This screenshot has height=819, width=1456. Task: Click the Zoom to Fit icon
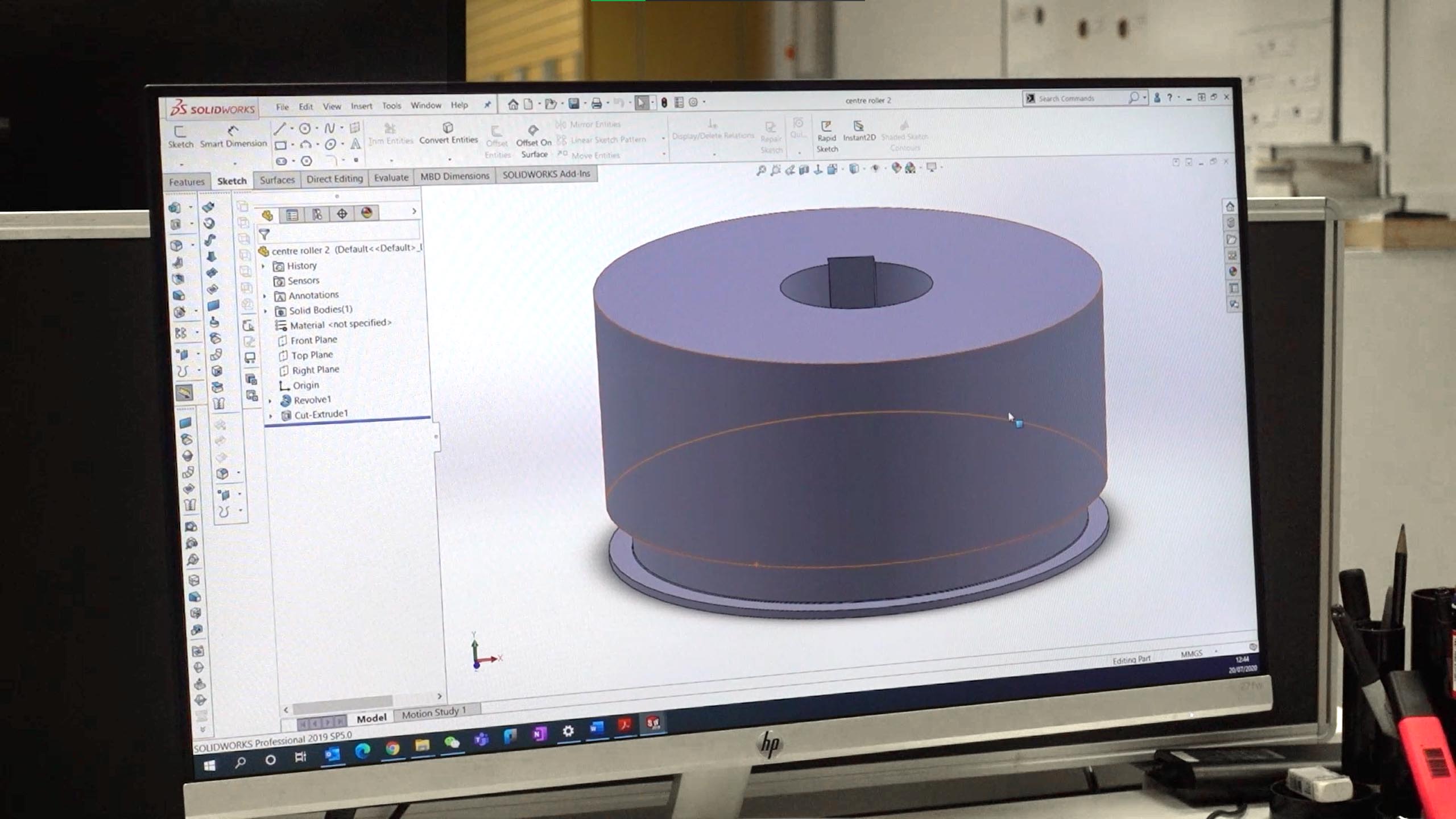pyautogui.click(x=762, y=167)
